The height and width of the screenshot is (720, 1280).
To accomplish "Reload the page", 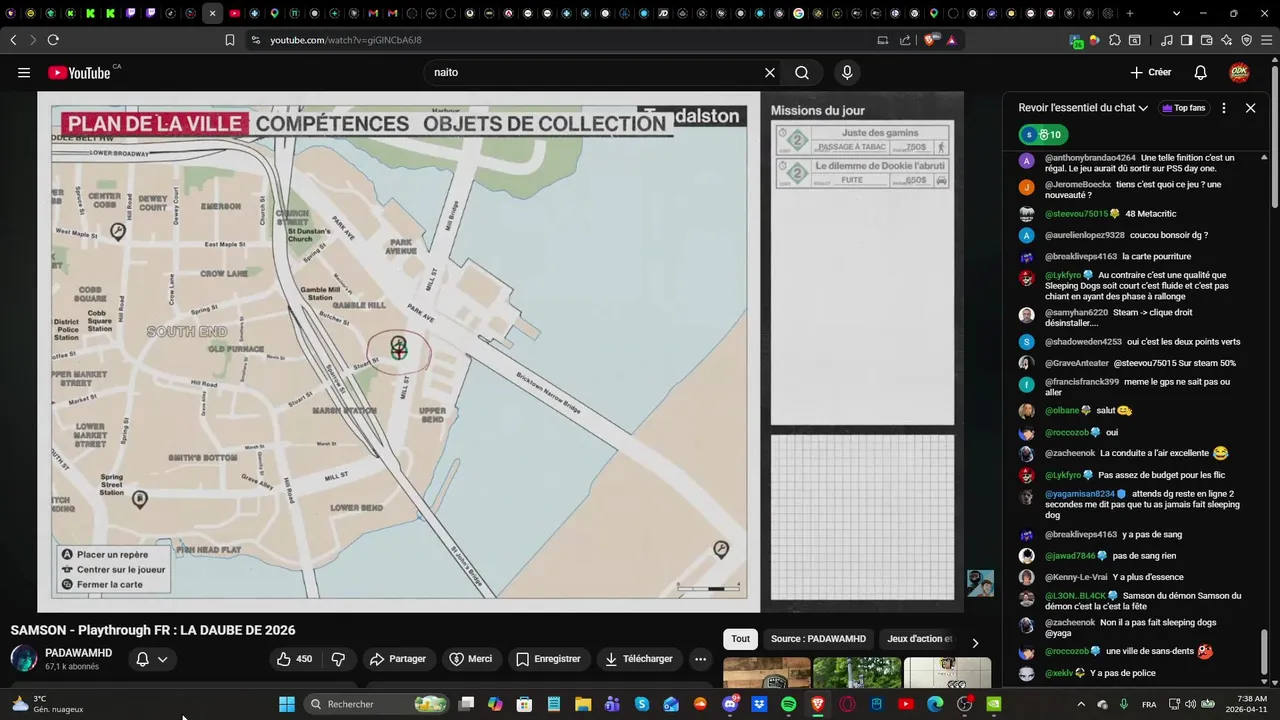I will [x=53, y=40].
